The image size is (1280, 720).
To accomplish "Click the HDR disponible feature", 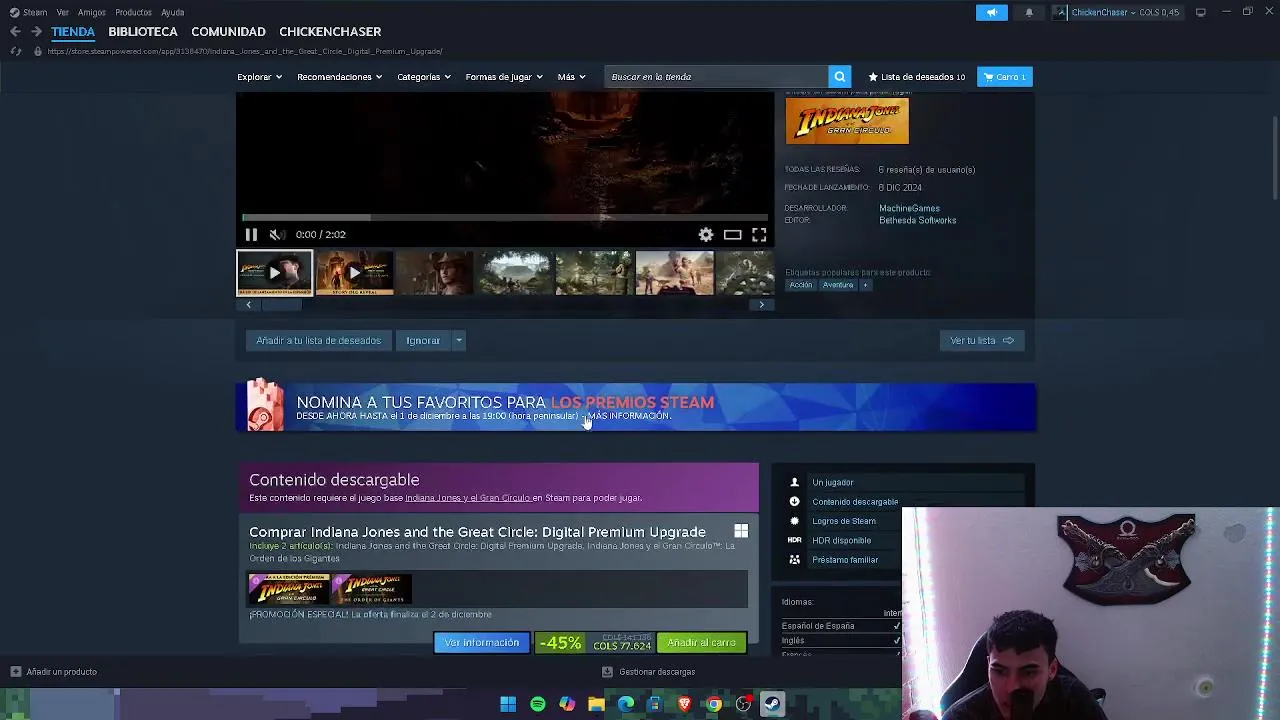I will 841,540.
